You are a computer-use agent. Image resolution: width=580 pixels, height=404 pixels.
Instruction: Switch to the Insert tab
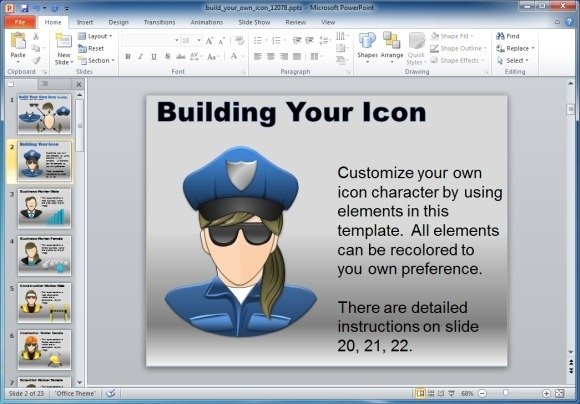[85, 22]
